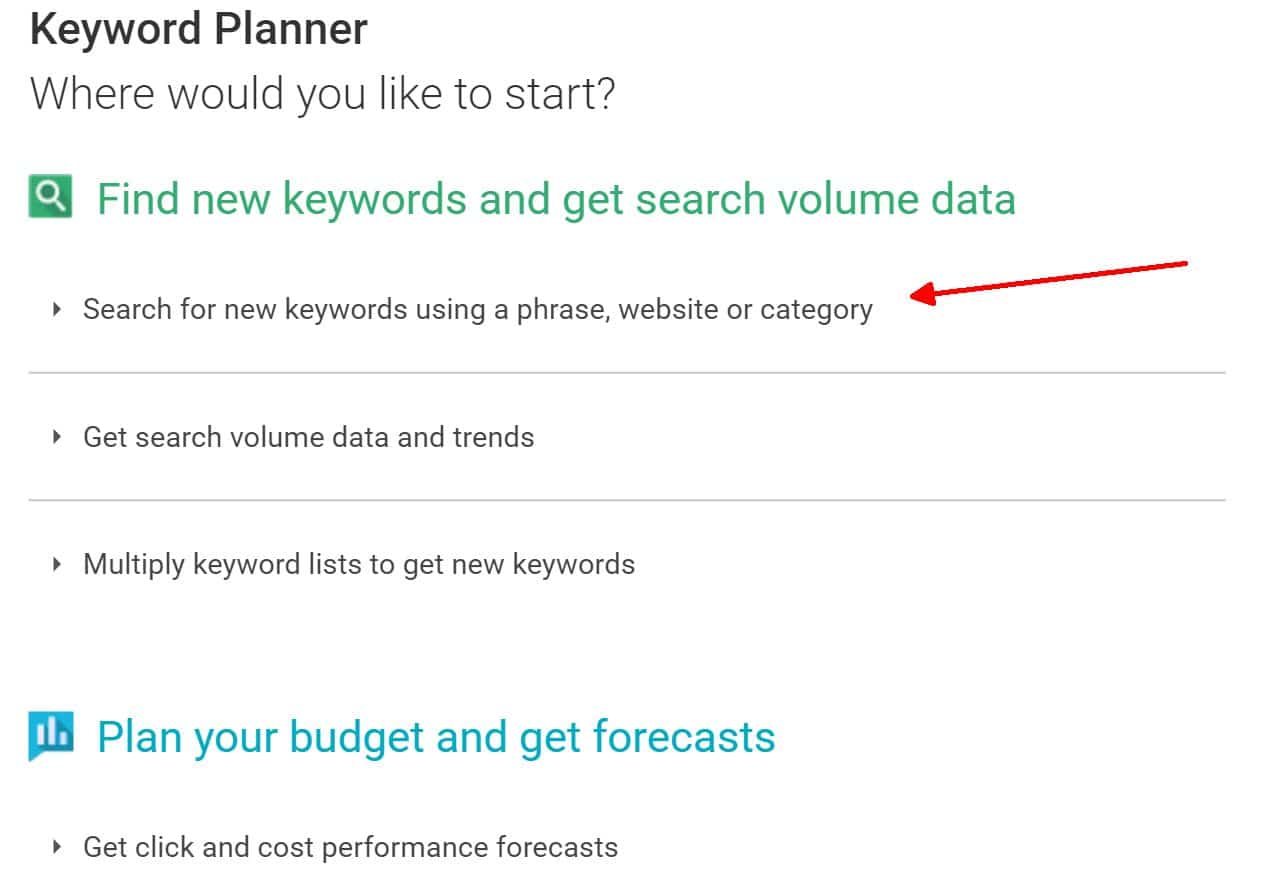Click the red arrow annotation's arrowhead

click(921, 294)
